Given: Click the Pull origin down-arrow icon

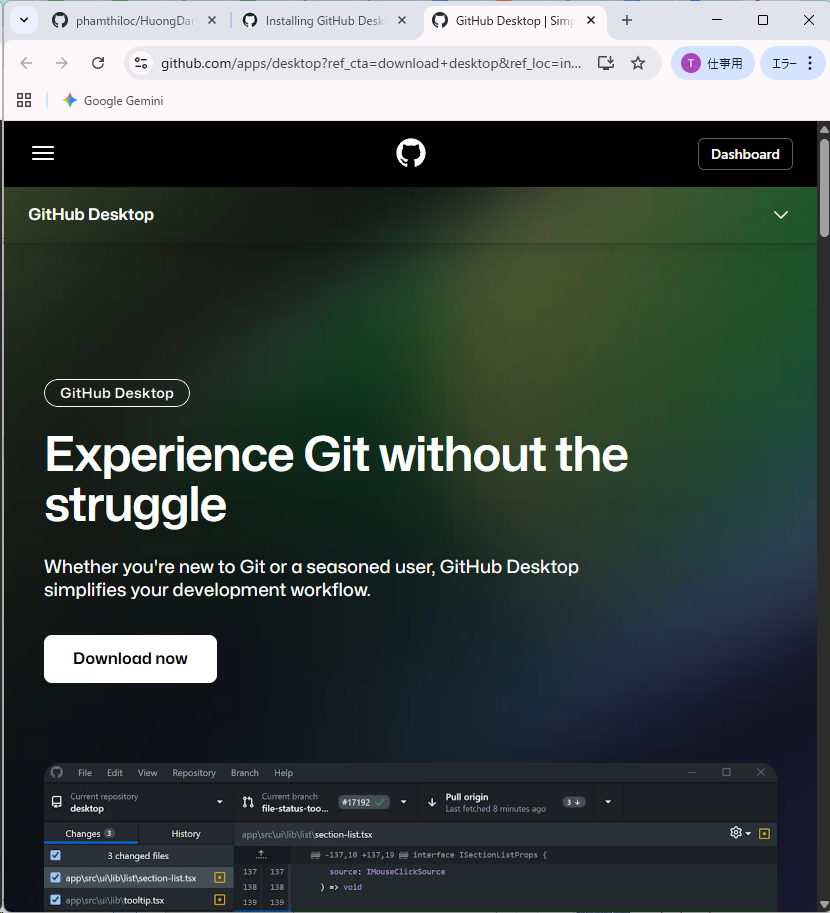Looking at the screenshot, I should coord(432,802).
